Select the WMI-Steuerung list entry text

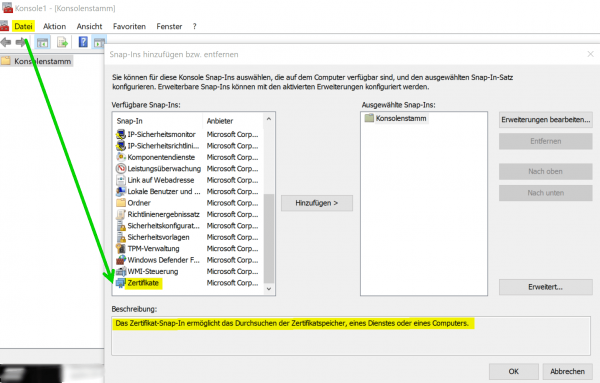coord(153,272)
